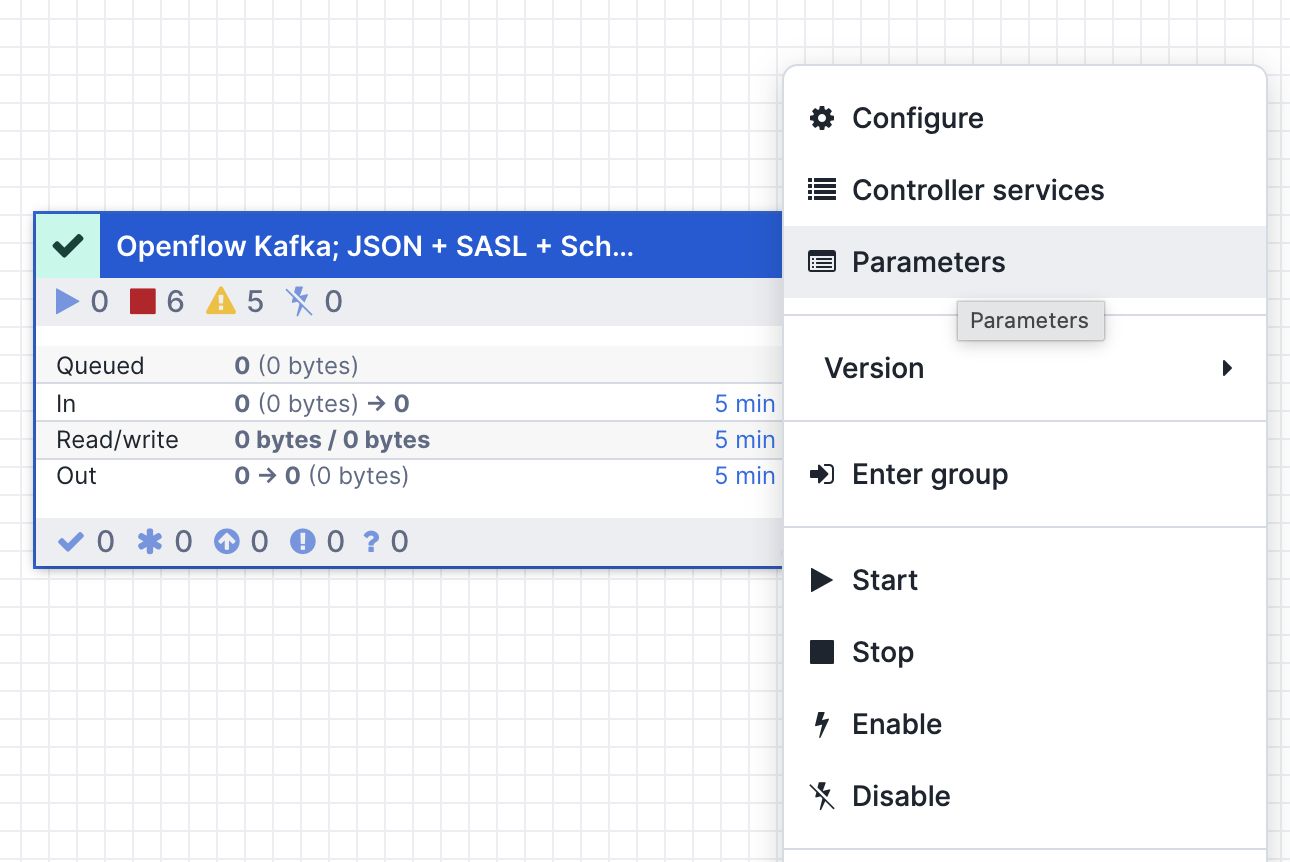1290x862 pixels.
Task: Open the Version menu entry
Action: point(1025,368)
